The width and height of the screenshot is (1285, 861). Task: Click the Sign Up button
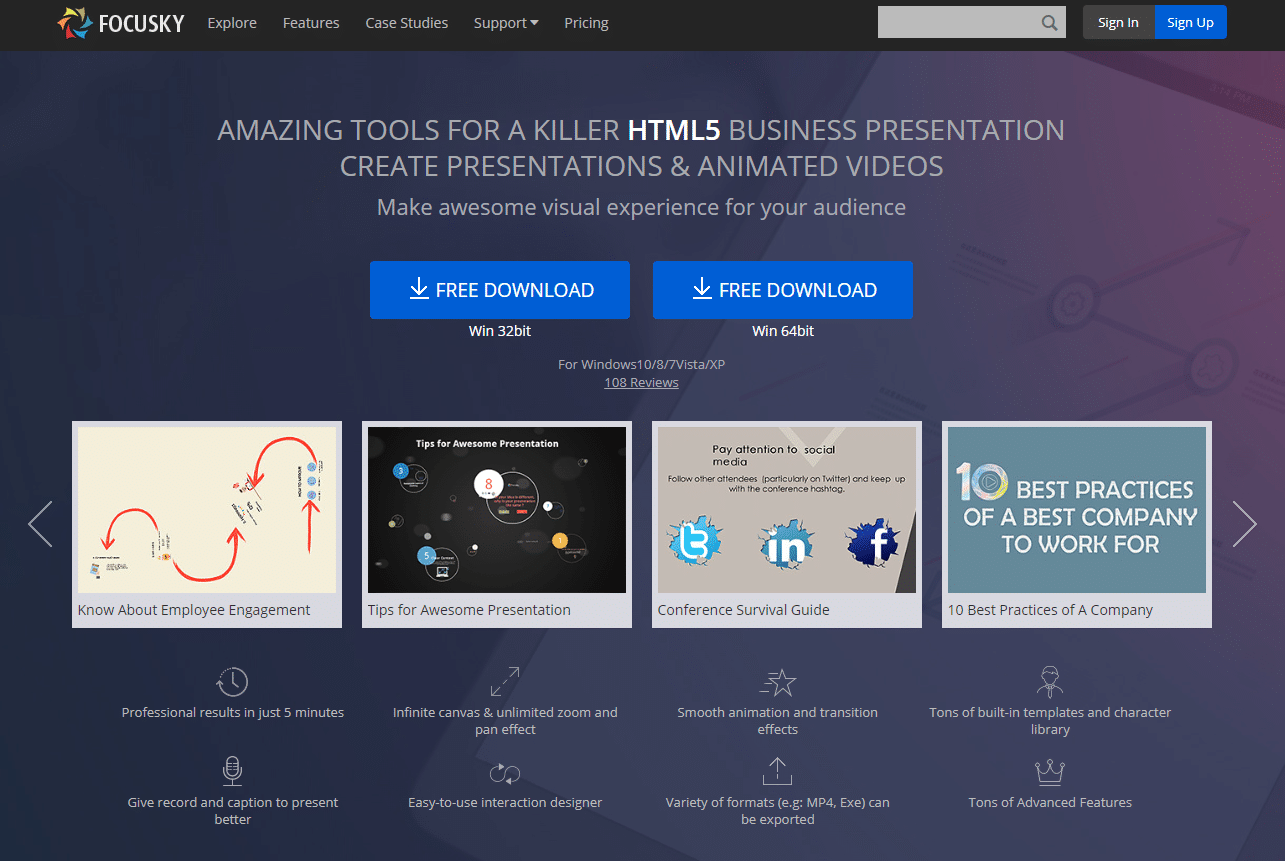click(1190, 21)
